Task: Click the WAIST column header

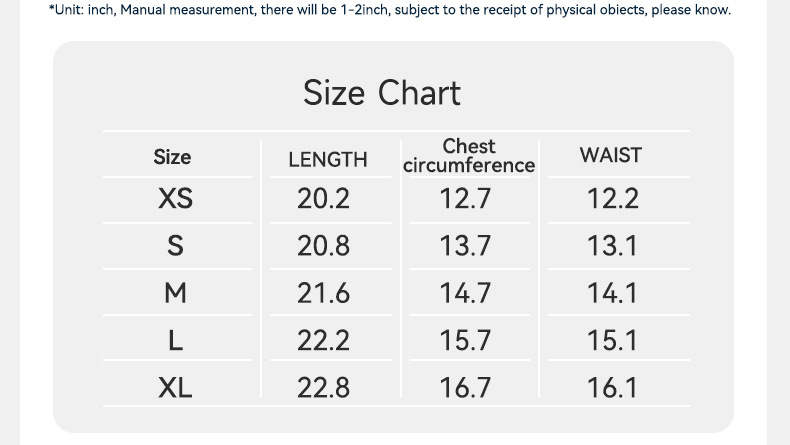Action: [610, 155]
